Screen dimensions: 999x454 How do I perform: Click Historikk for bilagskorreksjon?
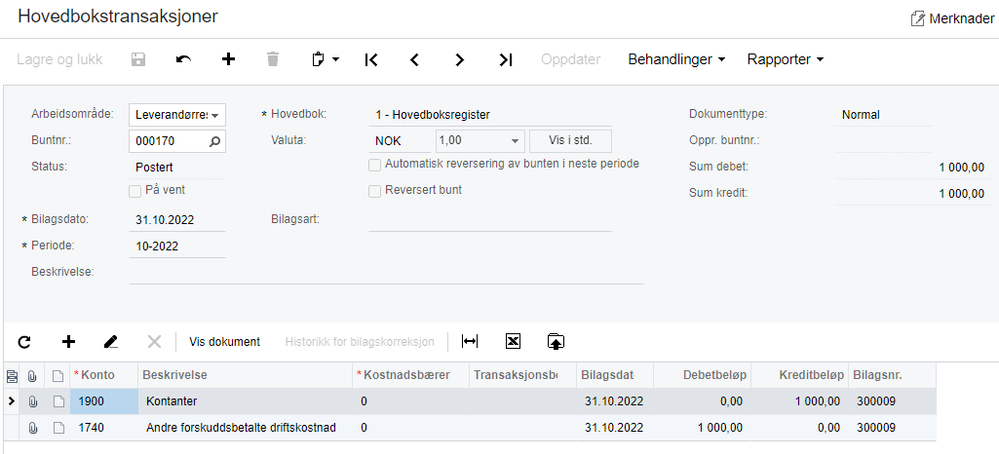pos(360,342)
